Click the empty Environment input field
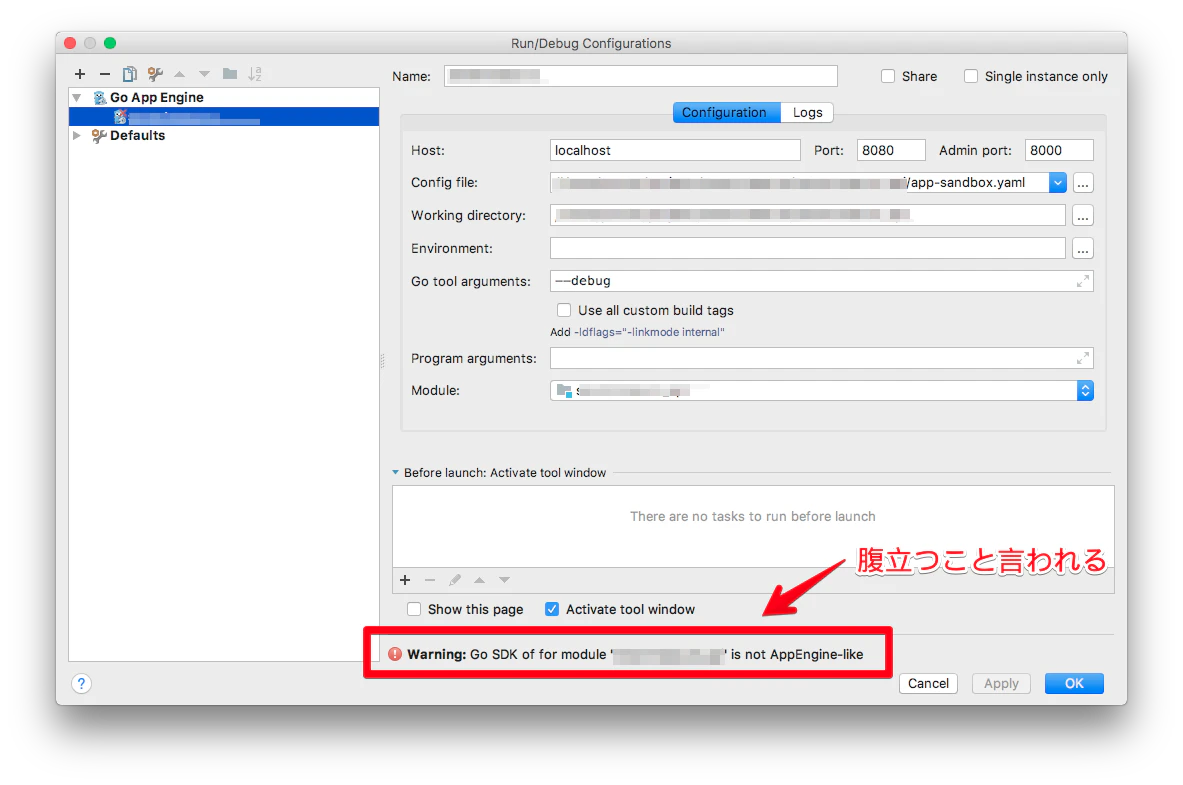Viewport: 1183px width, 785px height. point(807,248)
